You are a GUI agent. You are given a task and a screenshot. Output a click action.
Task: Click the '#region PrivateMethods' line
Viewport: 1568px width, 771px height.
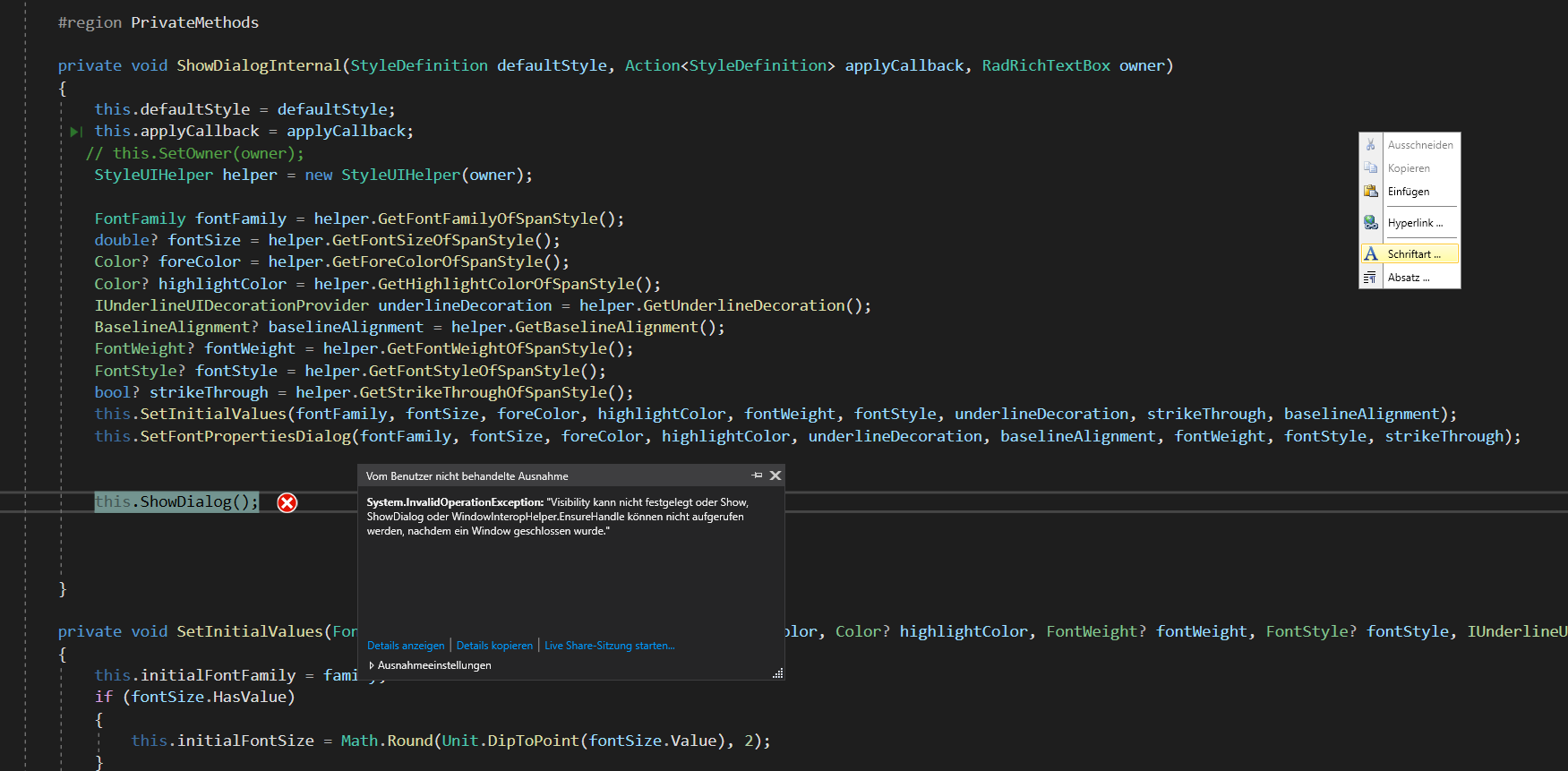[159, 22]
